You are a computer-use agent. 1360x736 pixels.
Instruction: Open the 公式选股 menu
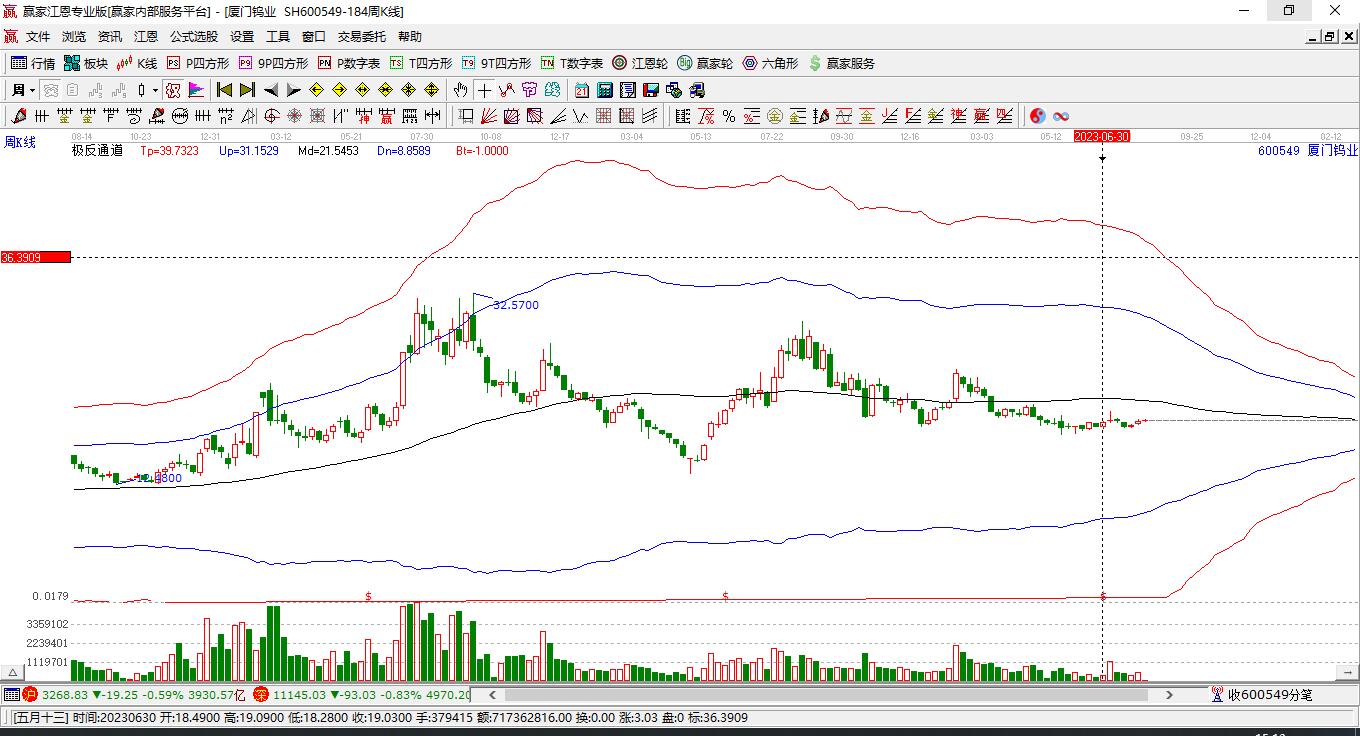pyautogui.click(x=194, y=37)
